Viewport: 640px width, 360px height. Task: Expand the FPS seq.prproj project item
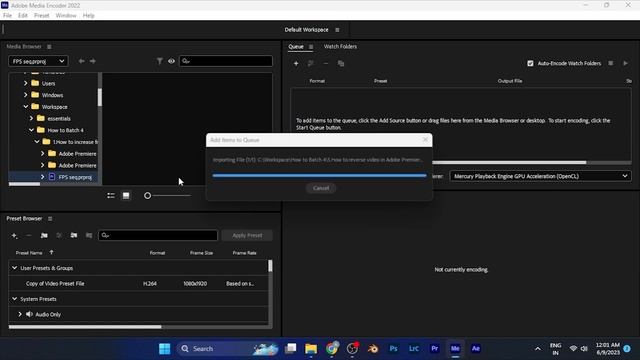(x=42, y=177)
